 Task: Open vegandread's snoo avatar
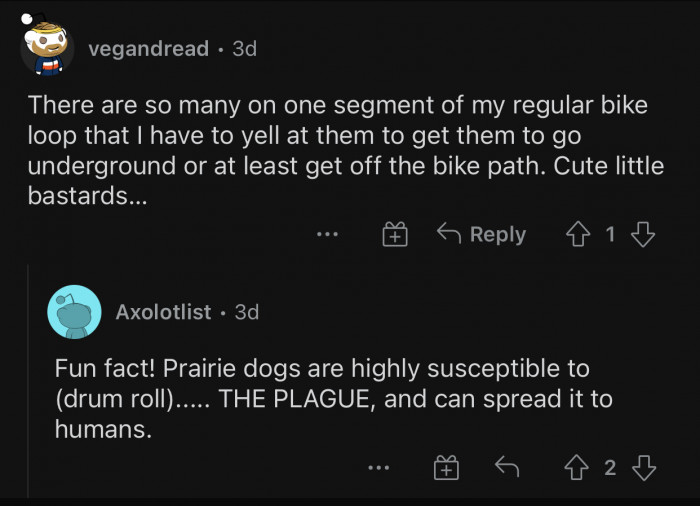45,47
